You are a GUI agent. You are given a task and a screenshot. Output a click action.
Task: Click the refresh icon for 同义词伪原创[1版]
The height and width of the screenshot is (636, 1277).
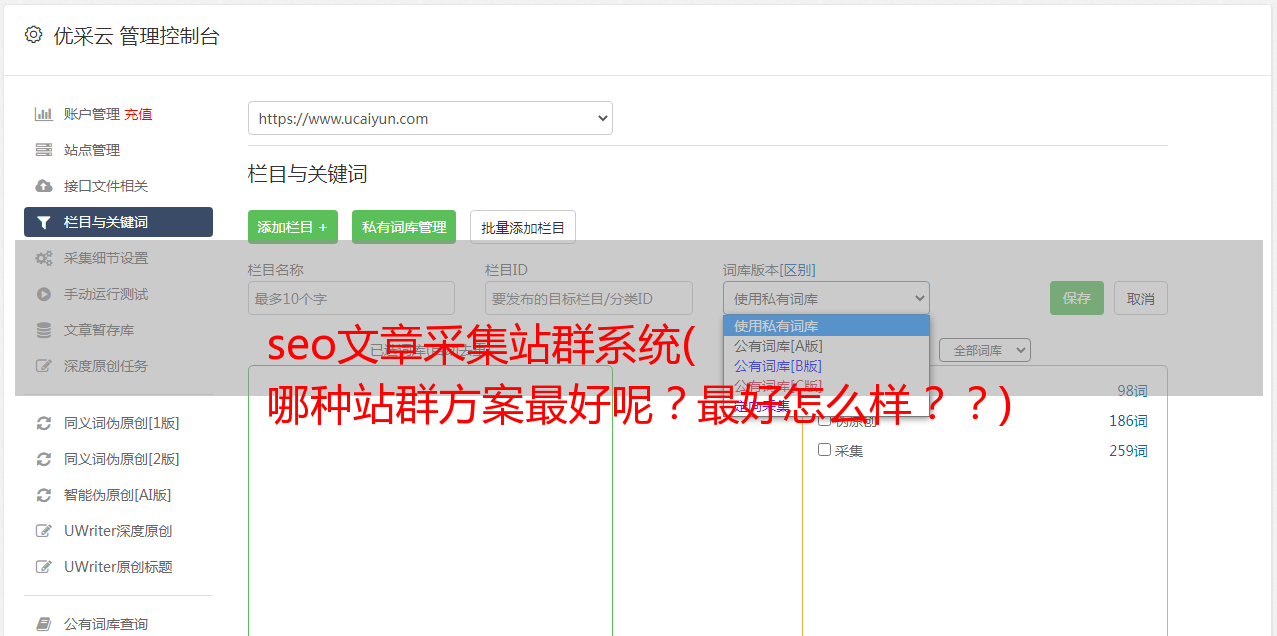(x=44, y=423)
